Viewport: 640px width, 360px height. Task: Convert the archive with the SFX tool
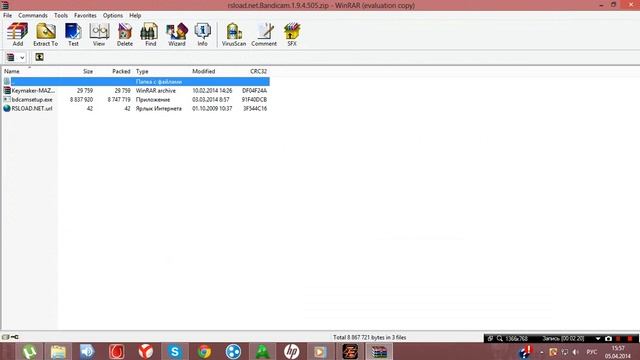pos(292,34)
